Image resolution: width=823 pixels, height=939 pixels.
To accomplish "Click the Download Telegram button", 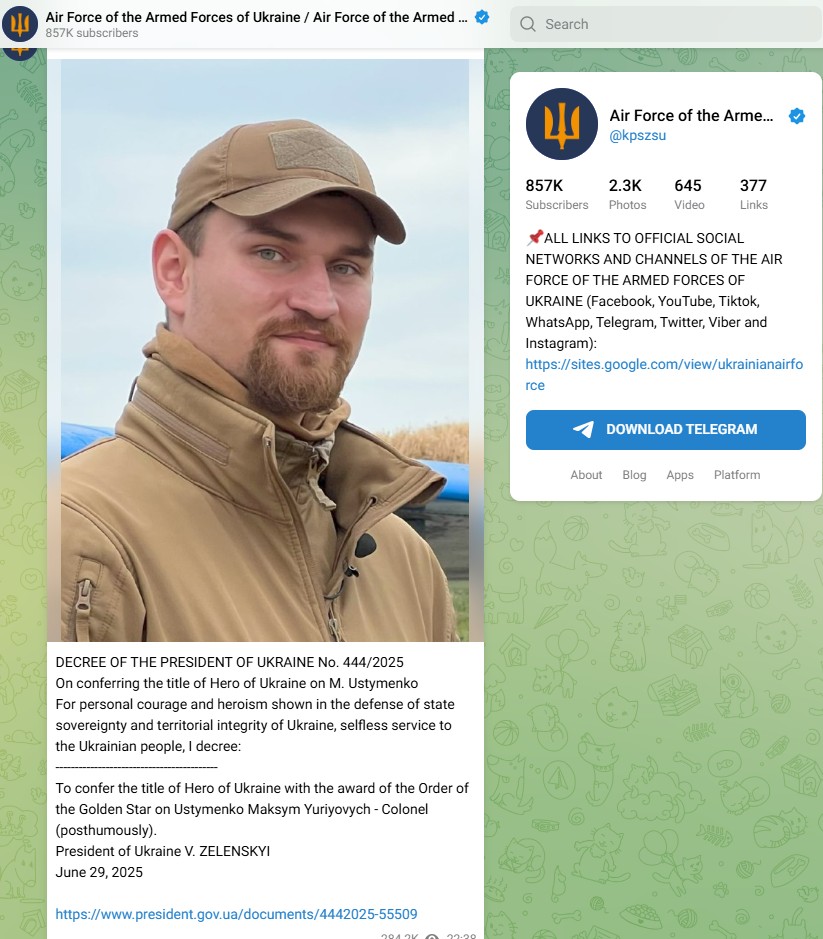I will 665,429.
